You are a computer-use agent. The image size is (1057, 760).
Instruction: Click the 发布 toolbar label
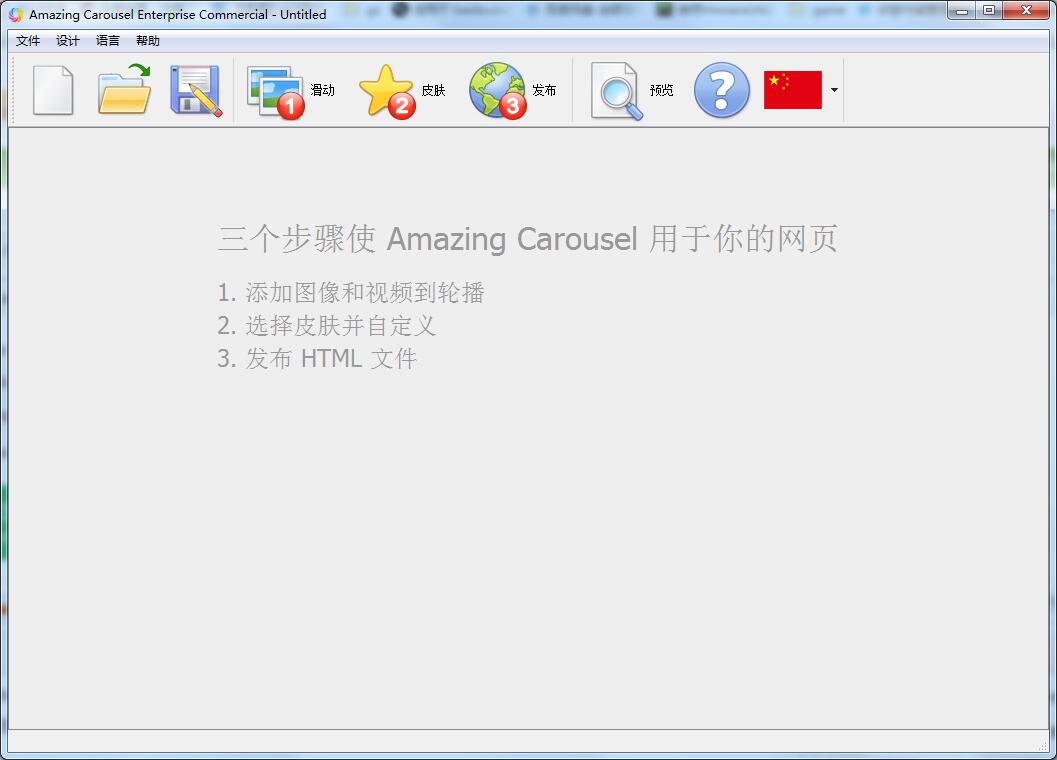[x=543, y=89]
